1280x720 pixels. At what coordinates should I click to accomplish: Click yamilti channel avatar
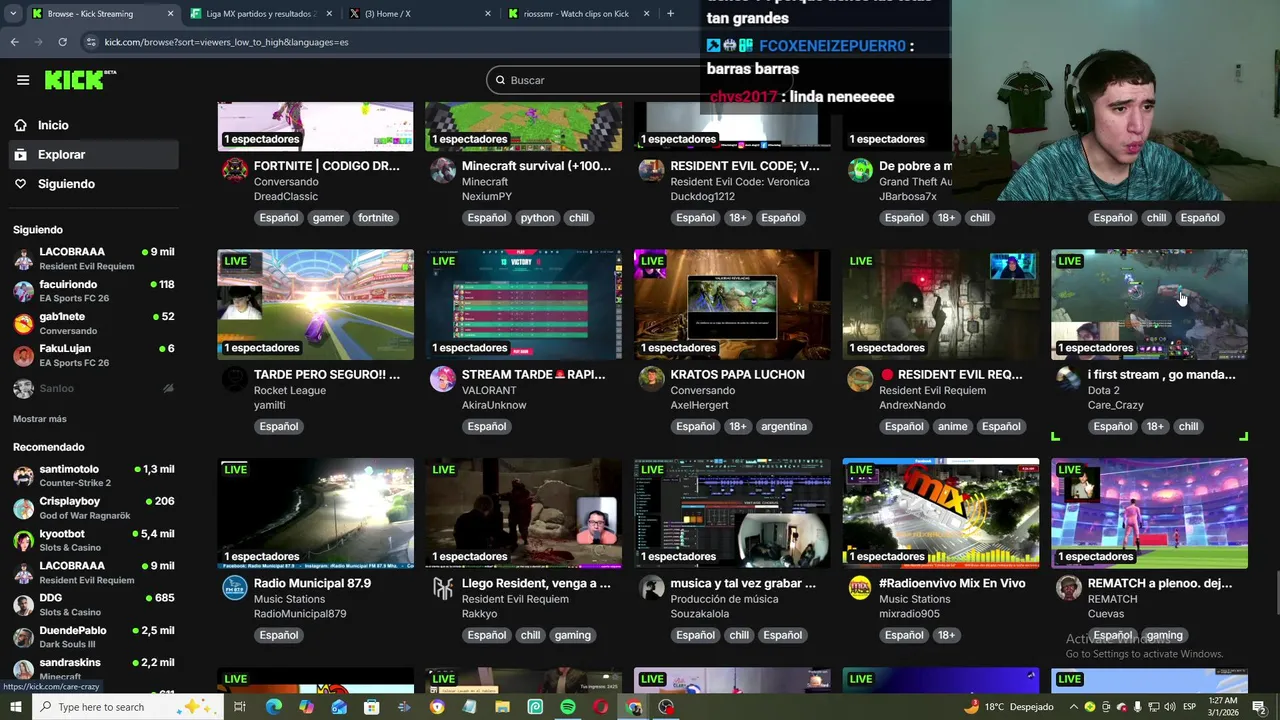(x=235, y=379)
